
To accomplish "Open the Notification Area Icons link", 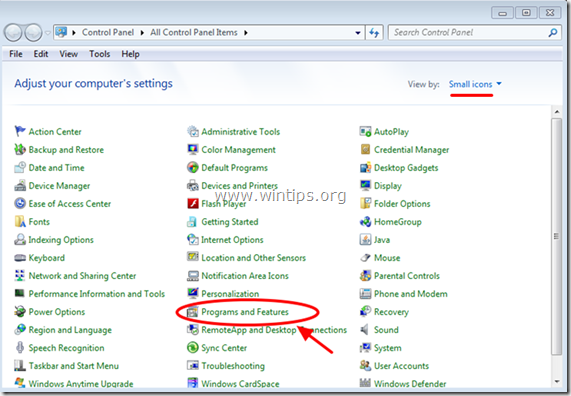I will tap(245, 276).
